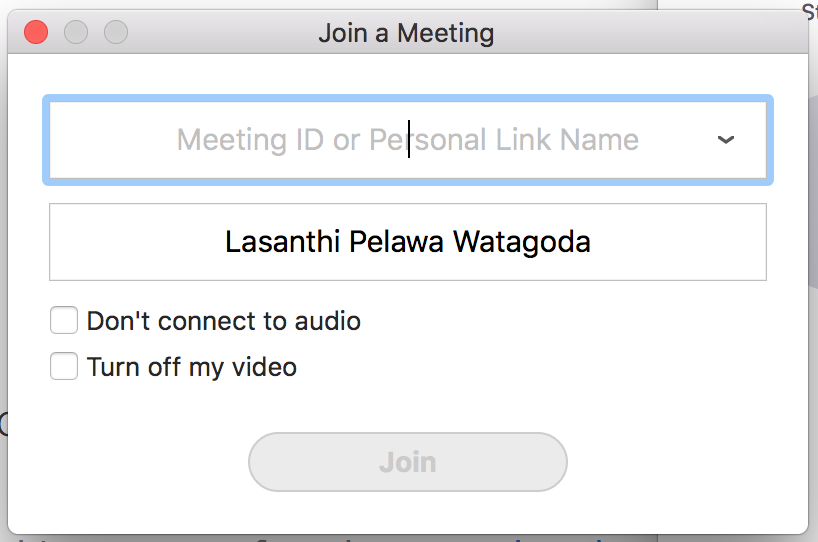Image resolution: width=818 pixels, height=542 pixels.
Task: Click the "Link Name" placeholder words
Action: pos(567,140)
